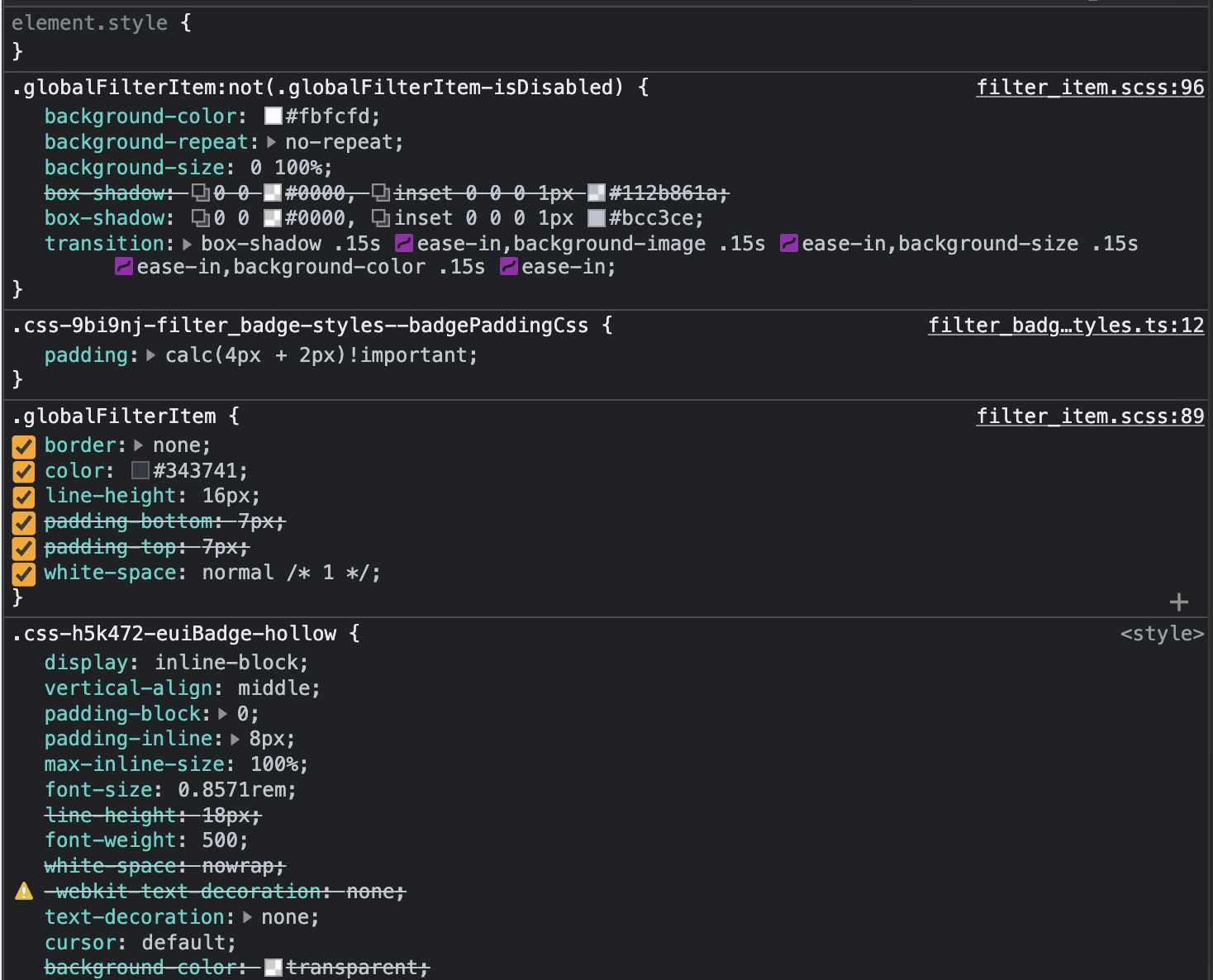Screen dimensions: 1213x980
Task: Click the warning icon beside -webkit-text-decoration
Action: click(22, 891)
